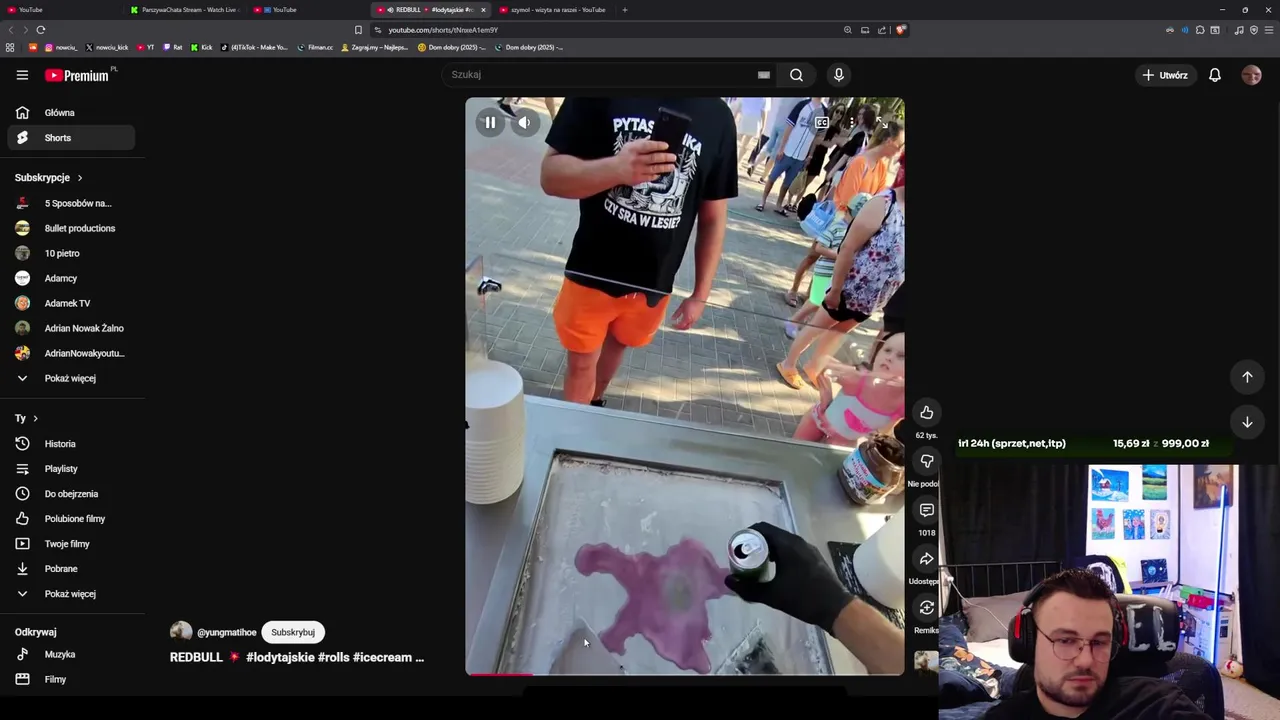Image resolution: width=1280 pixels, height=720 pixels.
Task: Open the notifications bell
Action: pos(1215,75)
